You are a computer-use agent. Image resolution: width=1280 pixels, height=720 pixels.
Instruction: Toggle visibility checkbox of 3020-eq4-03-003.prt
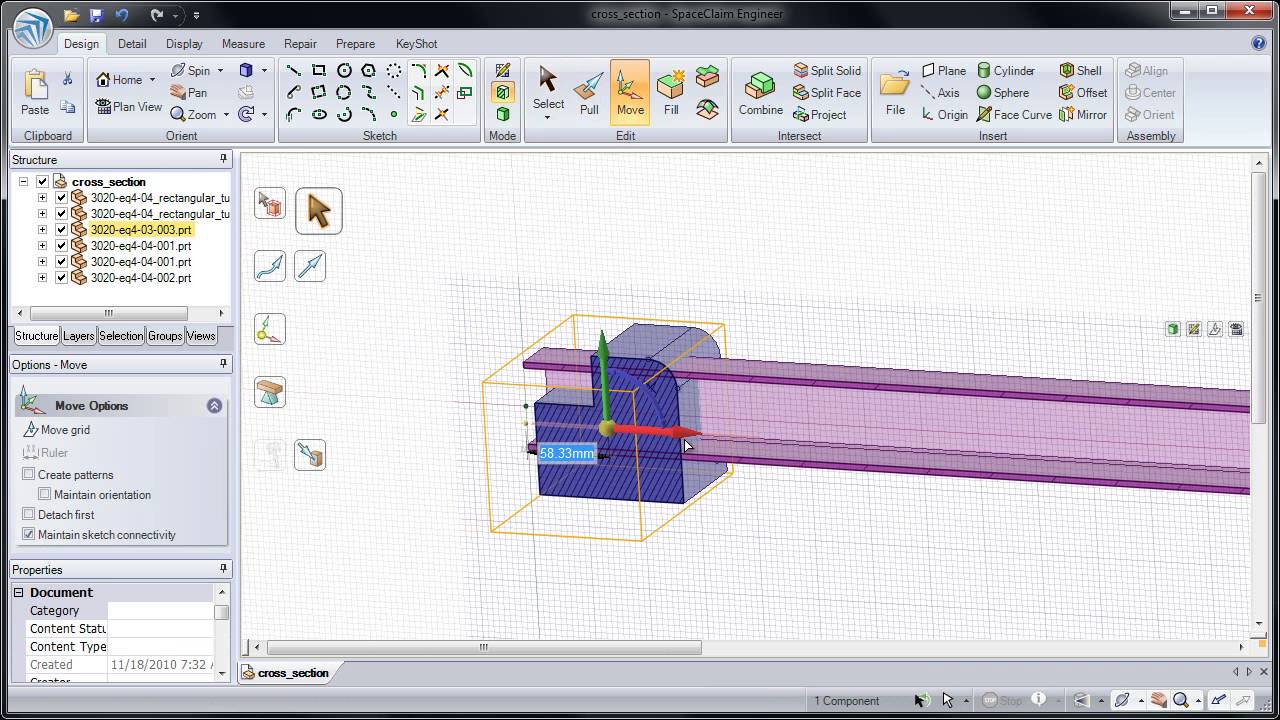61,229
